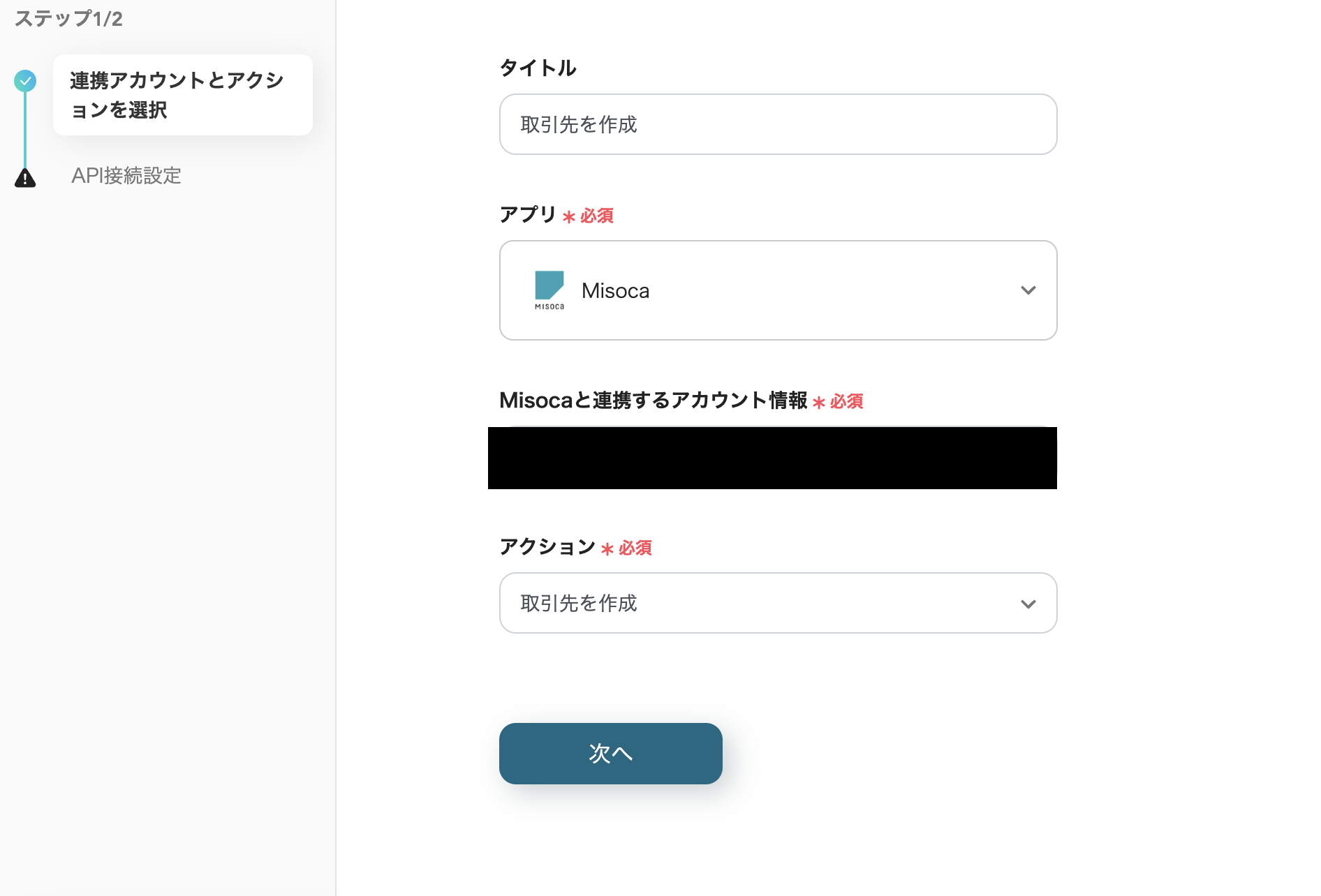Open the Misoca app dropdown
Viewport: 1321px width, 896px height.
[x=777, y=290]
